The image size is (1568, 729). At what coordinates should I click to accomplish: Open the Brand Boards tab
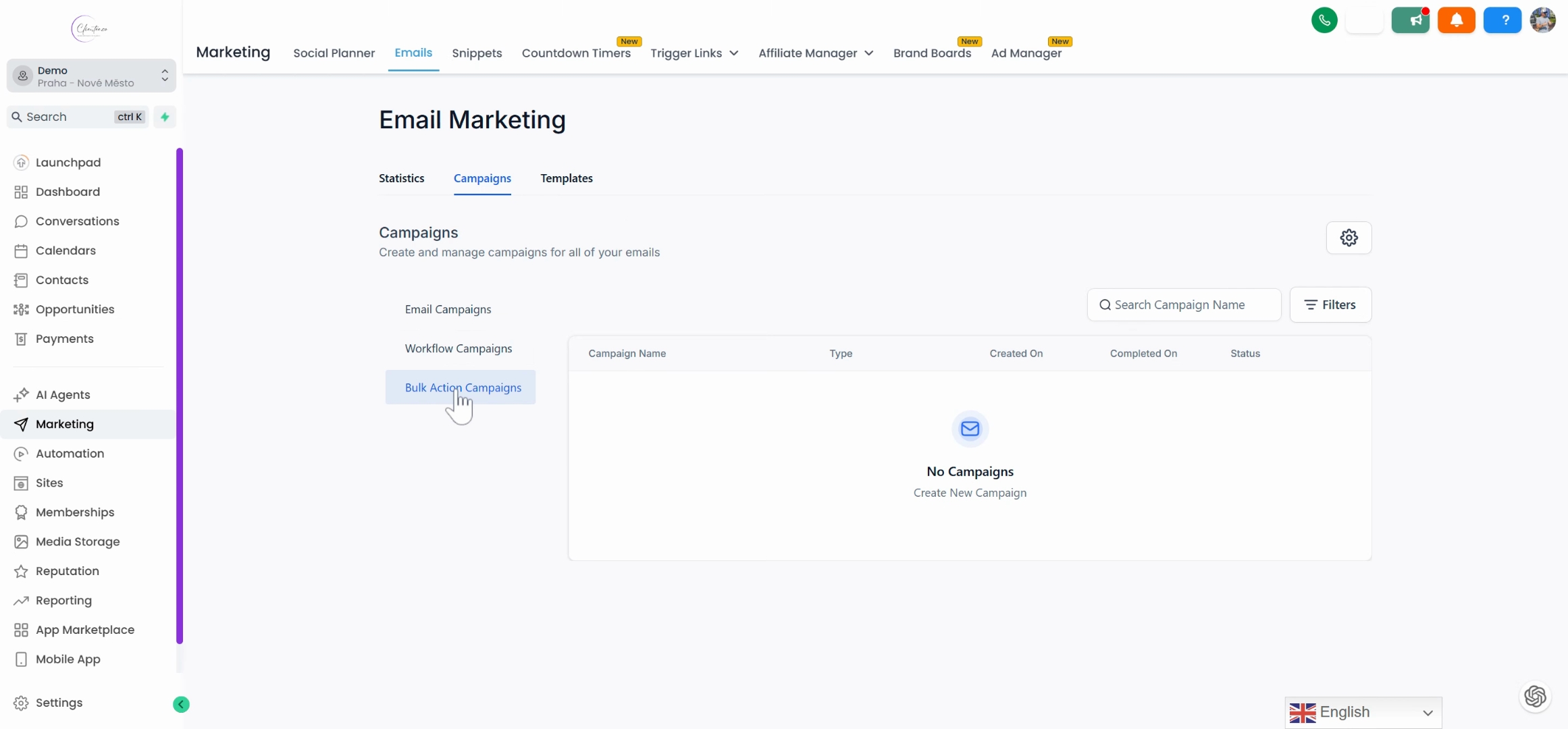932,53
